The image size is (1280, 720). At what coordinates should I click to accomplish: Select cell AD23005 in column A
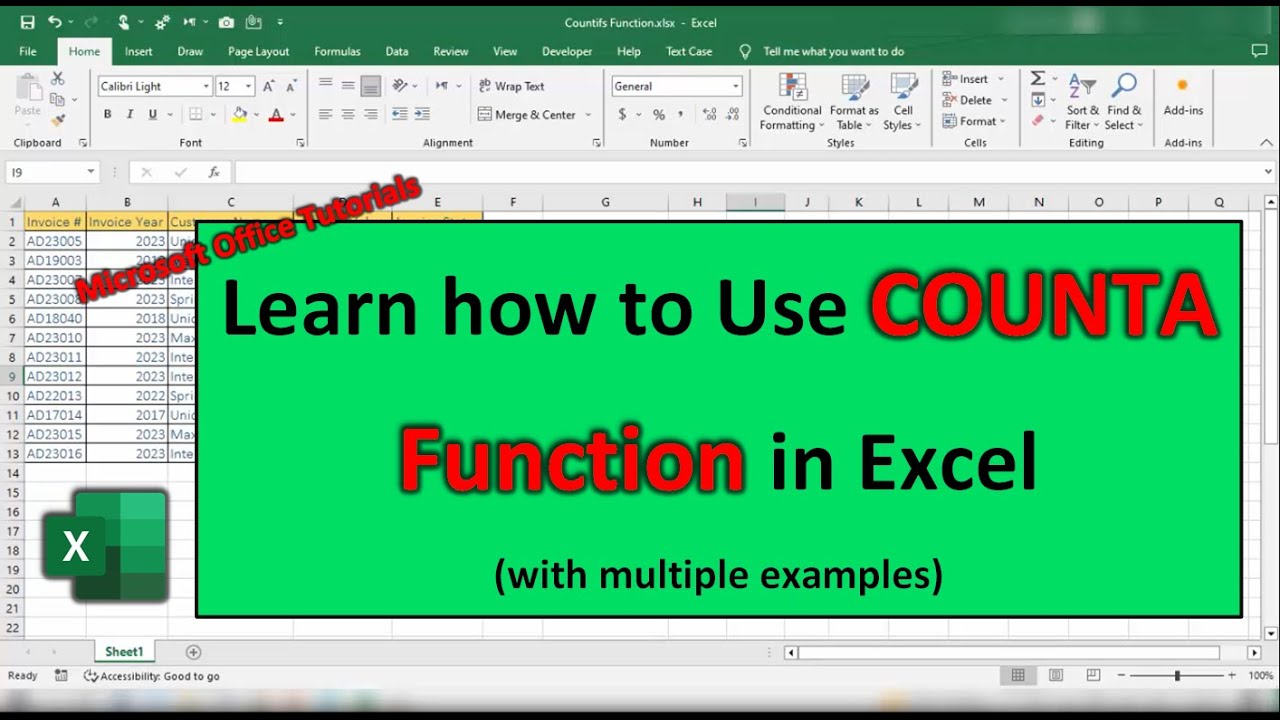tap(55, 241)
